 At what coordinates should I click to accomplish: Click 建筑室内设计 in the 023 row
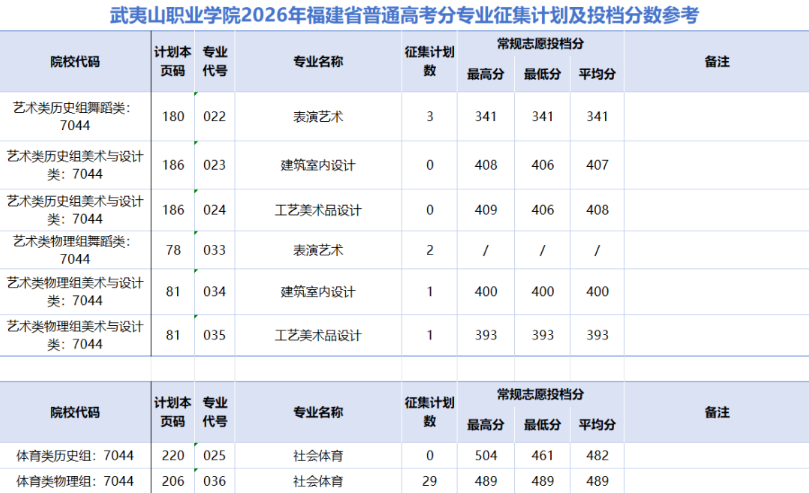tap(318, 165)
